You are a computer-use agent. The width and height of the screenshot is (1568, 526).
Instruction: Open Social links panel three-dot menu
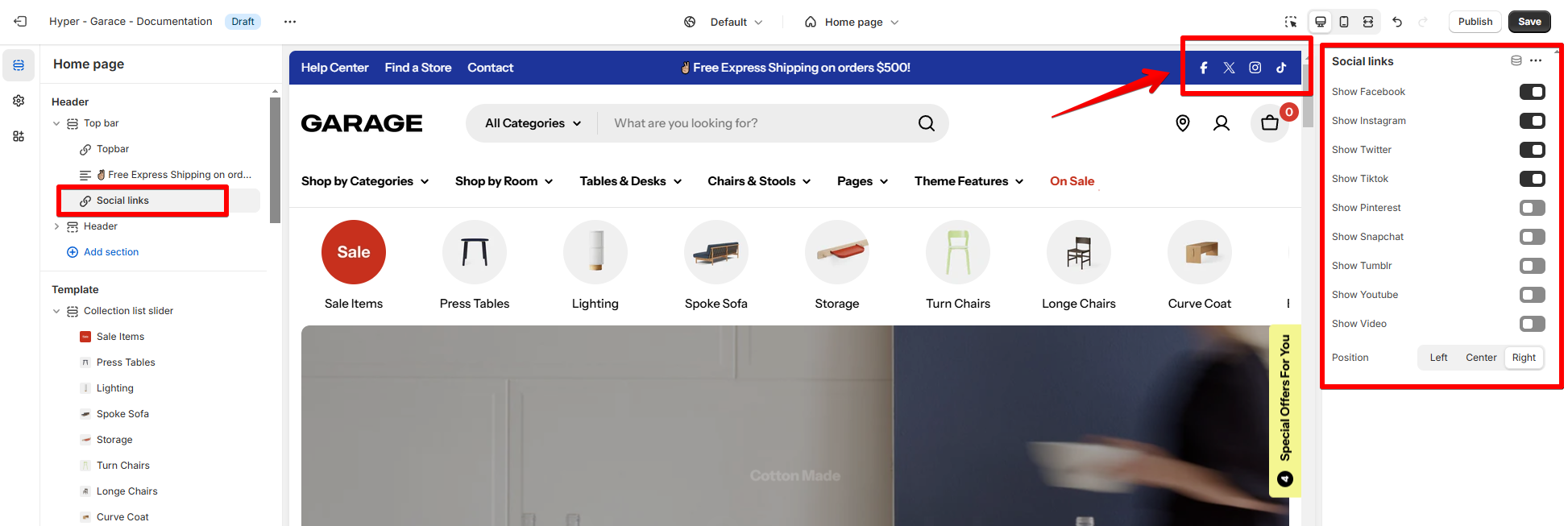(1536, 60)
